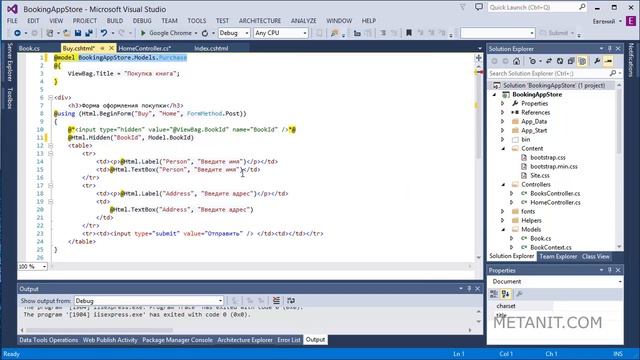Open Show output from Debug dropdown

click(149, 301)
